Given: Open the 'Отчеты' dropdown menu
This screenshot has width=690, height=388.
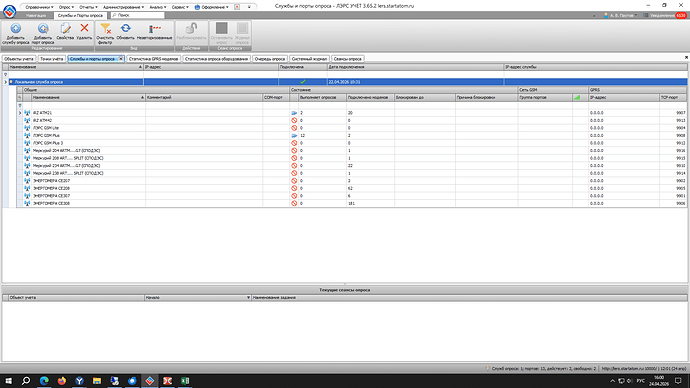Looking at the screenshot, I should coord(88,7).
